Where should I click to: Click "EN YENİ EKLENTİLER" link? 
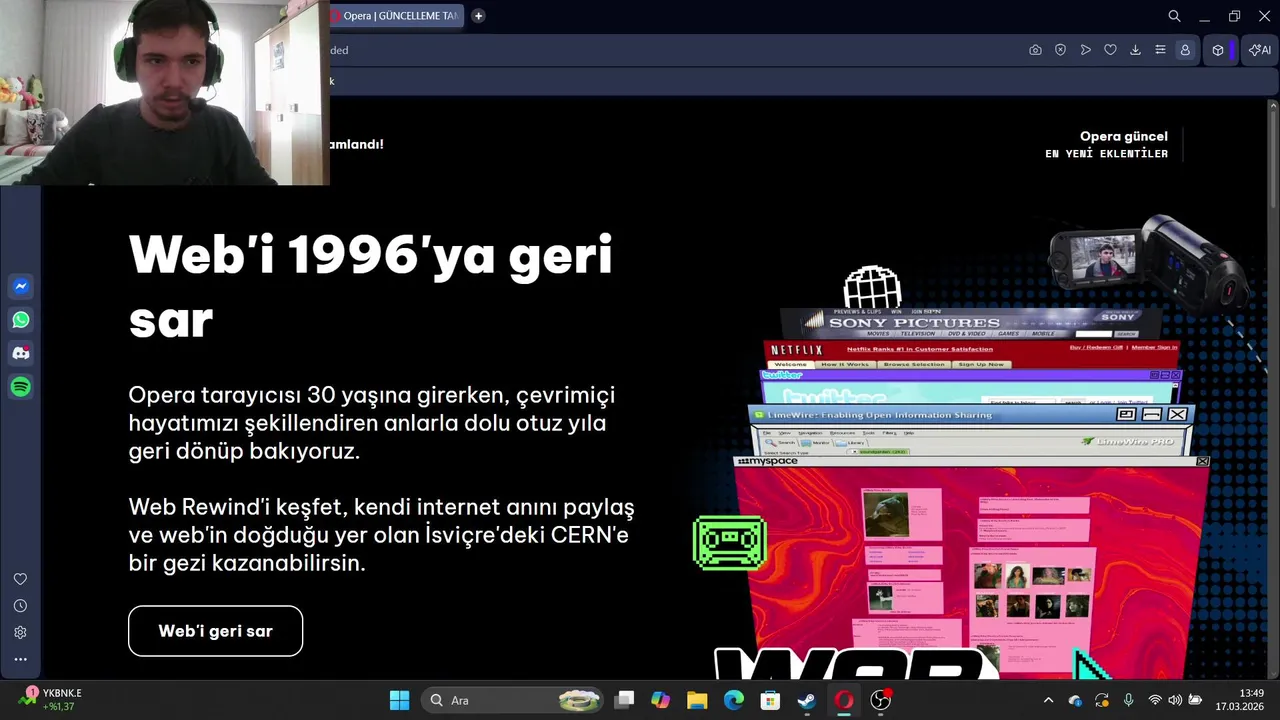(1106, 154)
